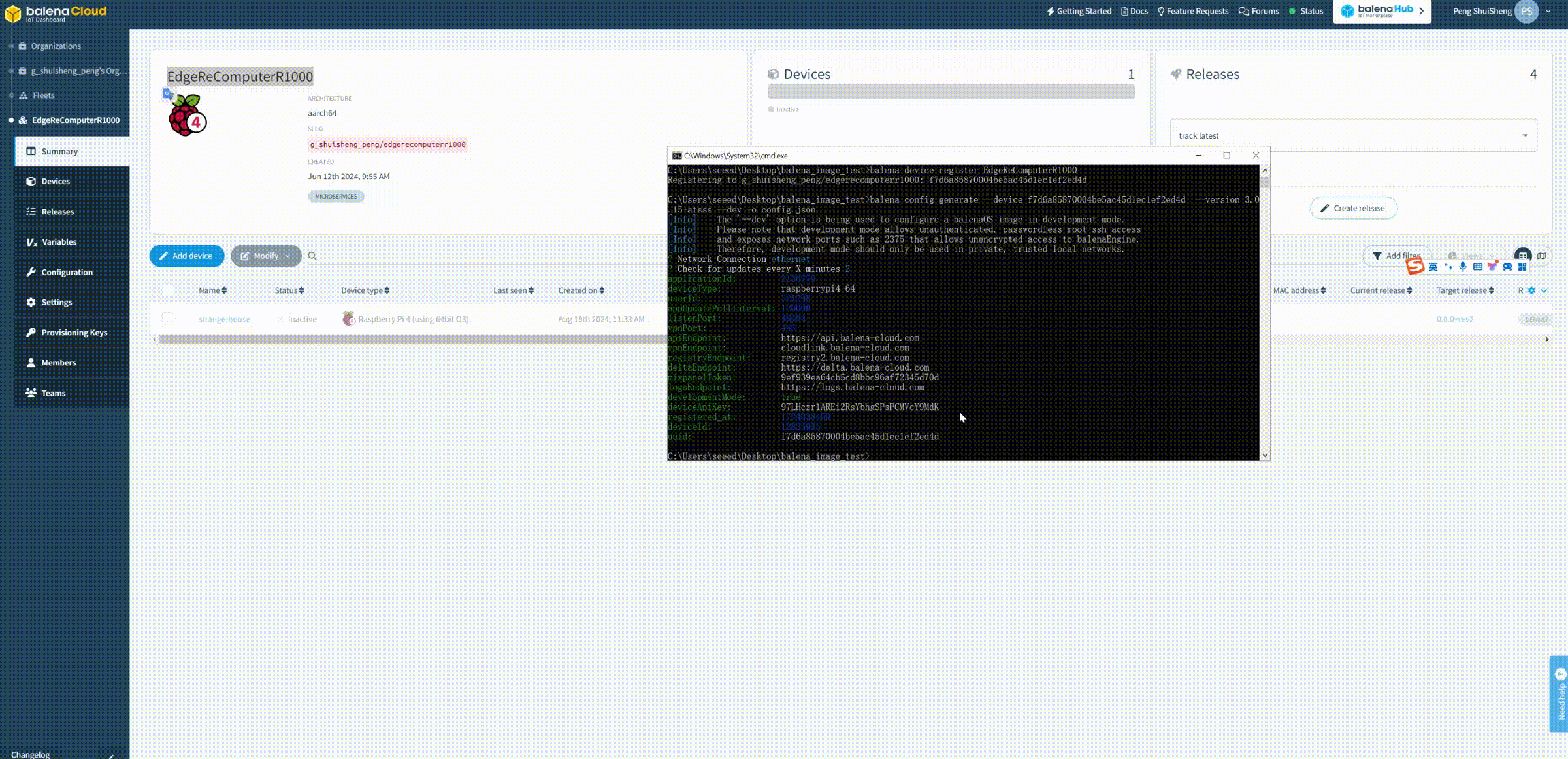The image size is (1568, 759).
Task: Click the Sogou voice input microphone icon
Action: click(1463, 267)
